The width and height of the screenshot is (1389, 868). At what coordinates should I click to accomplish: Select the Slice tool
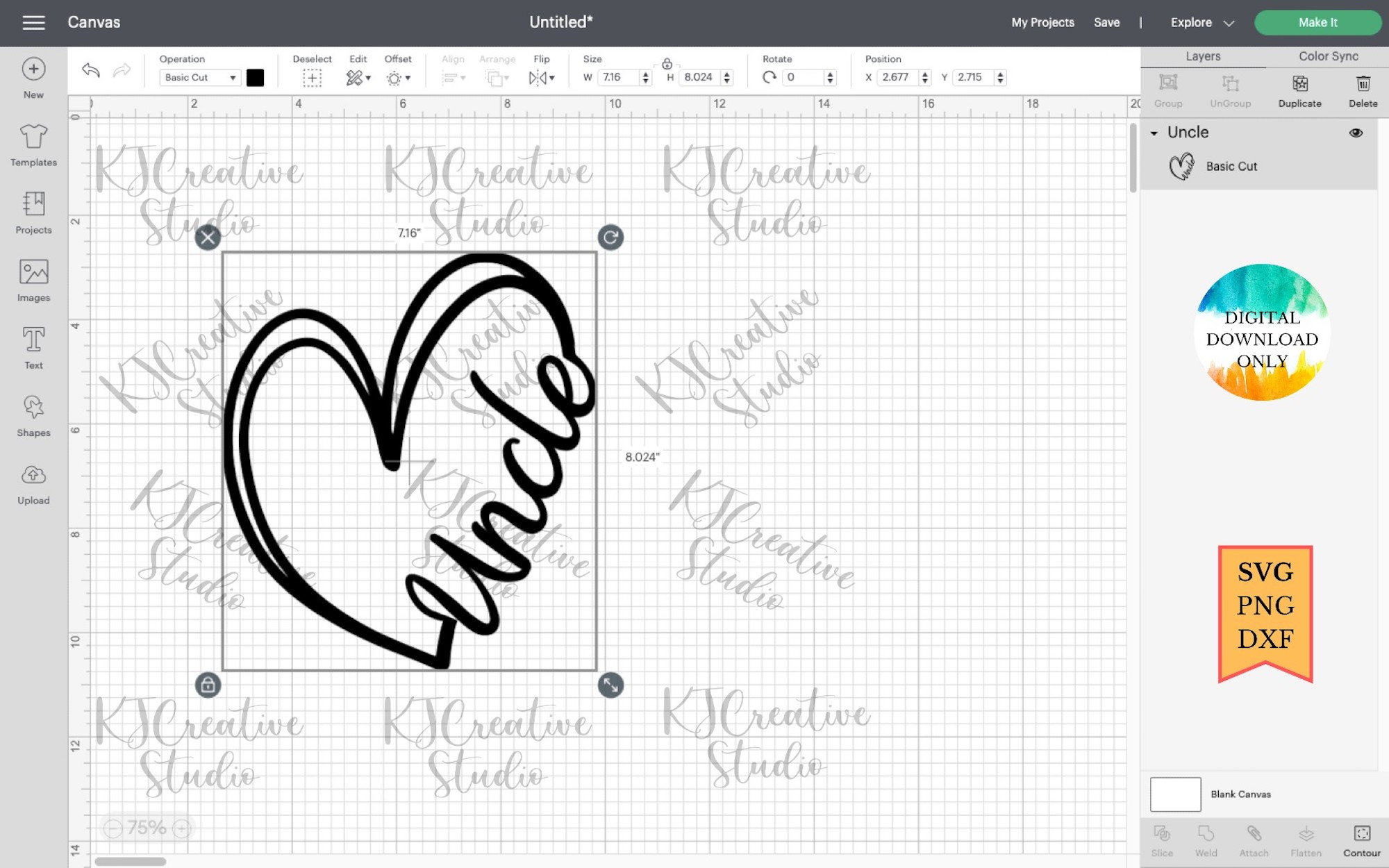[x=1162, y=838]
